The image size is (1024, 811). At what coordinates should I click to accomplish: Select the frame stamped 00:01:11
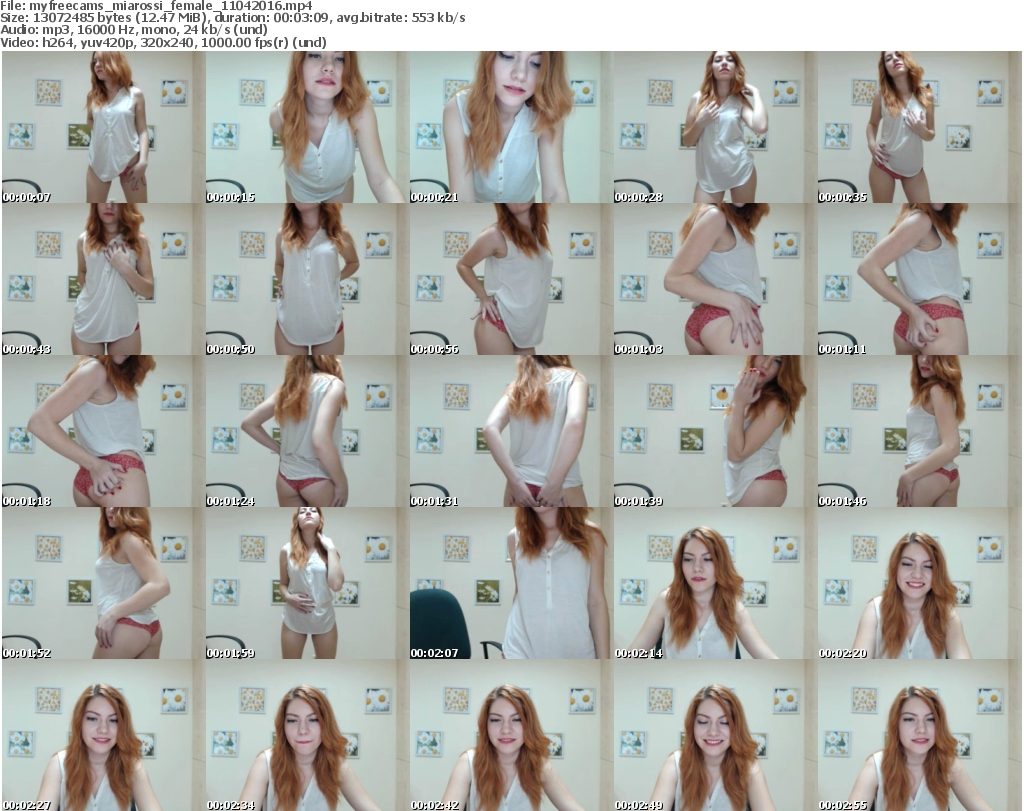pyautogui.click(x=919, y=279)
